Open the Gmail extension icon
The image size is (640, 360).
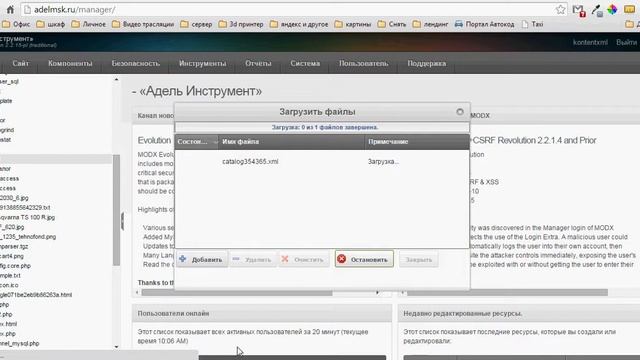(578, 10)
